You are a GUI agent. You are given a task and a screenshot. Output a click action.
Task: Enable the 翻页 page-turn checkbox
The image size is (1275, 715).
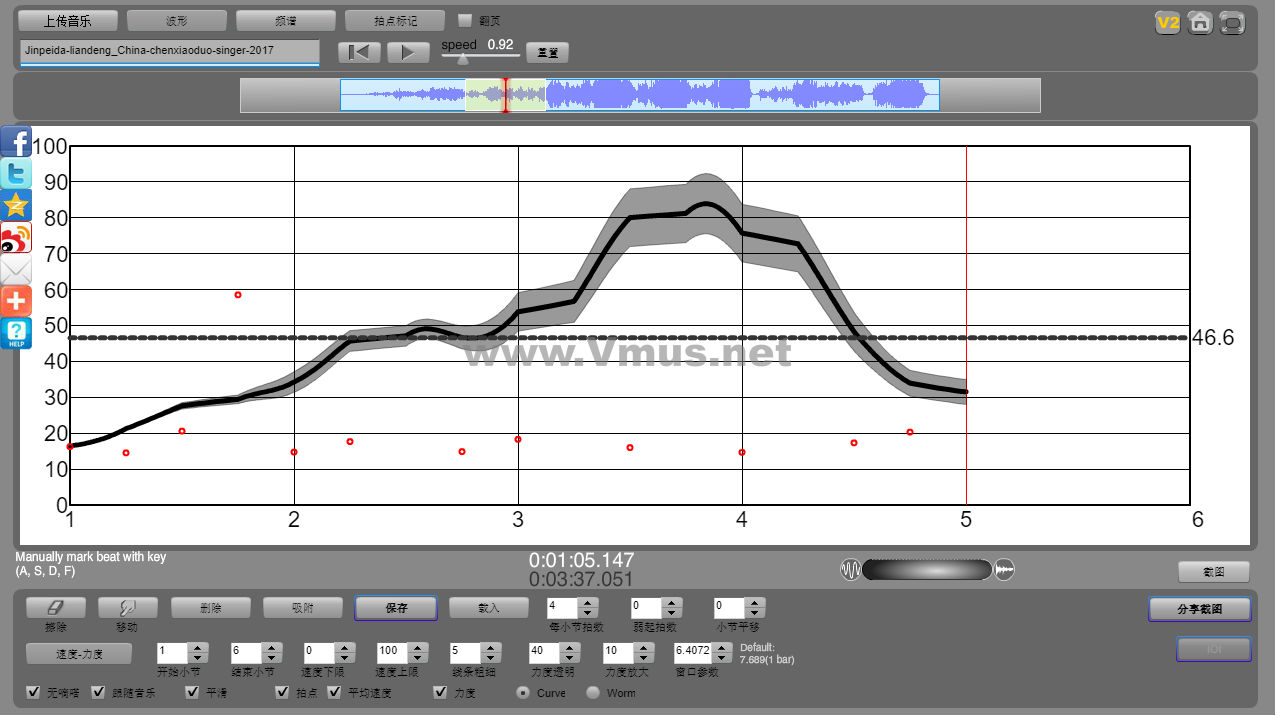tap(464, 20)
